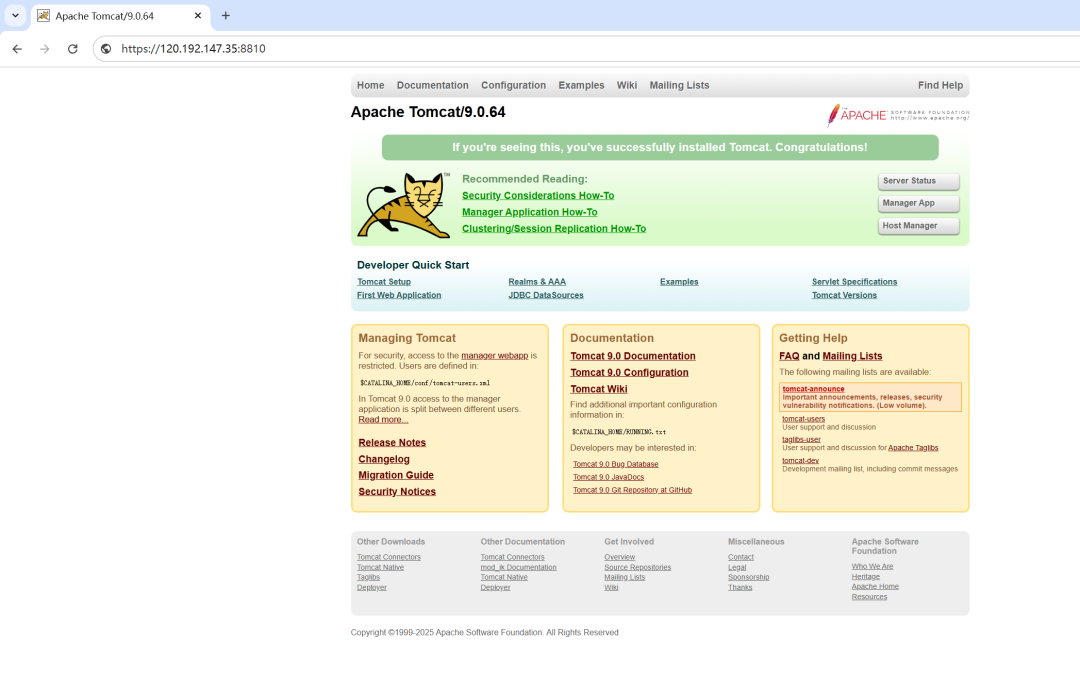Open the Servlet Specifications link
The height and width of the screenshot is (675, 1080).
(x=854, y=282)
